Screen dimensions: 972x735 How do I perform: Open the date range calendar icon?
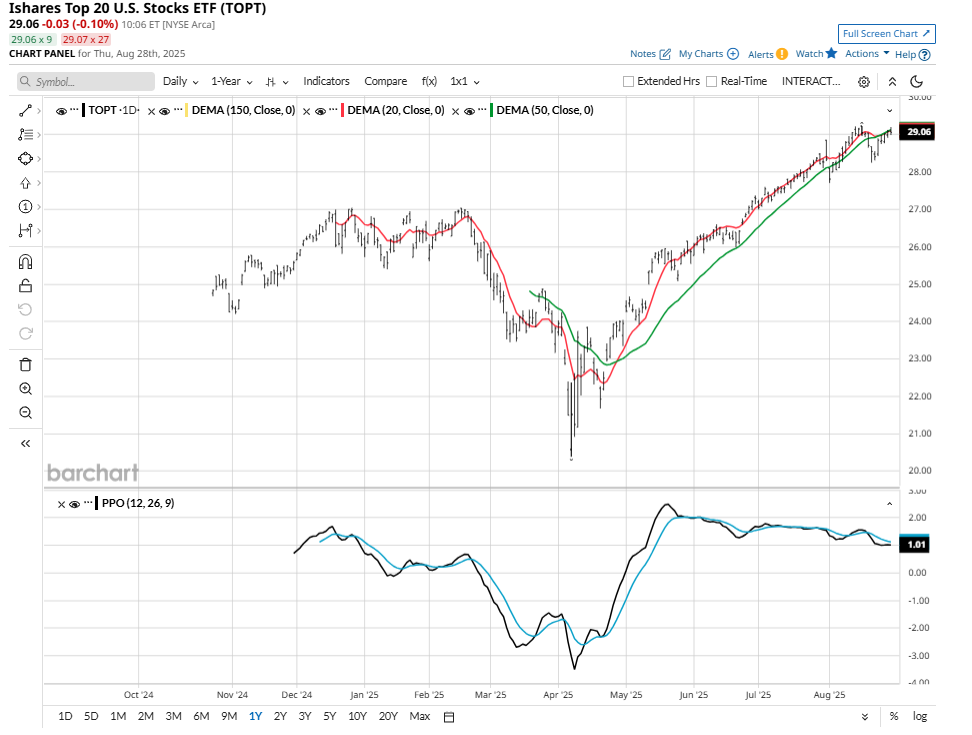pyautogui.click(x=449, y=717)
